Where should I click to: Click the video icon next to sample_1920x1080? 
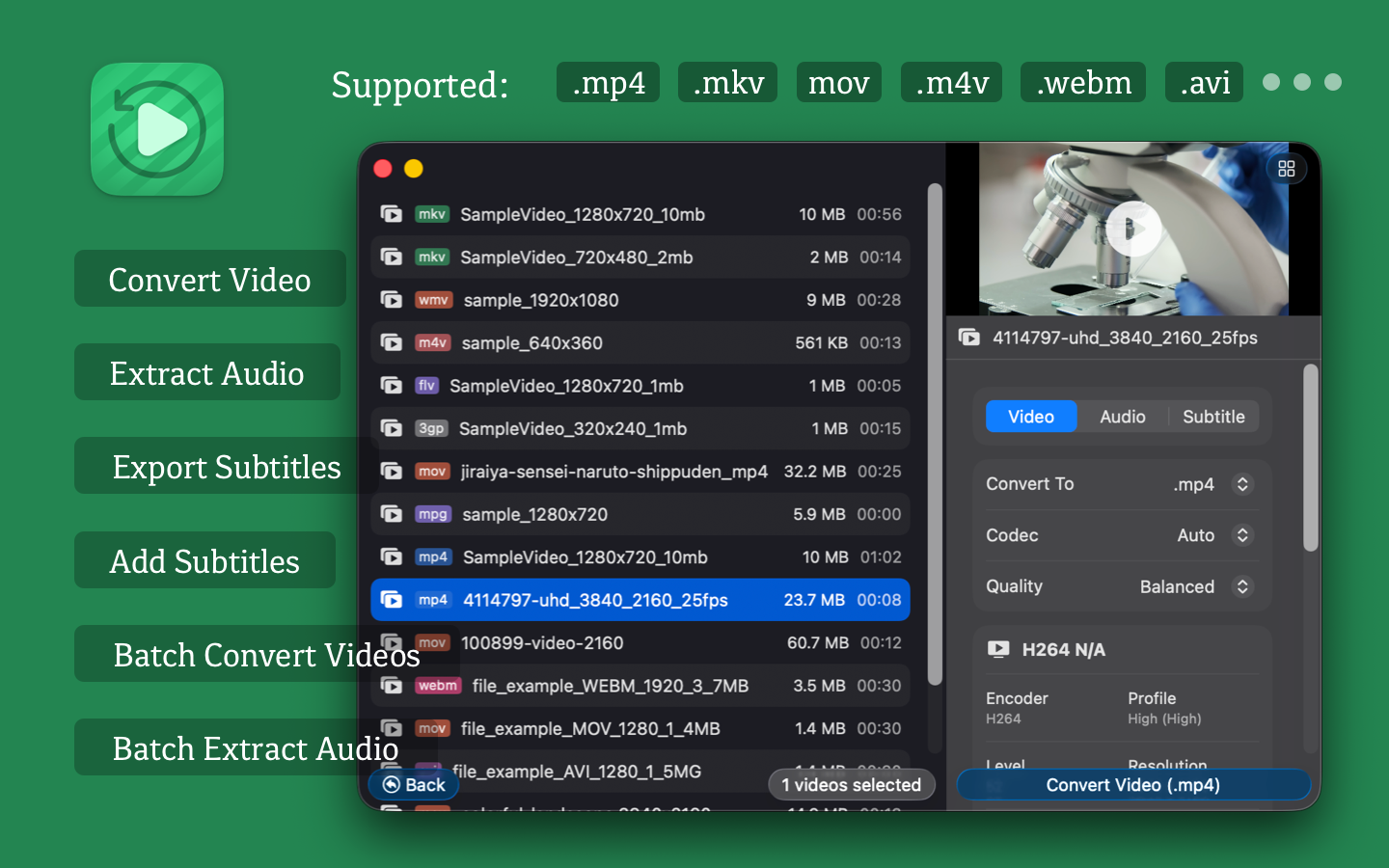coord(392,300)
